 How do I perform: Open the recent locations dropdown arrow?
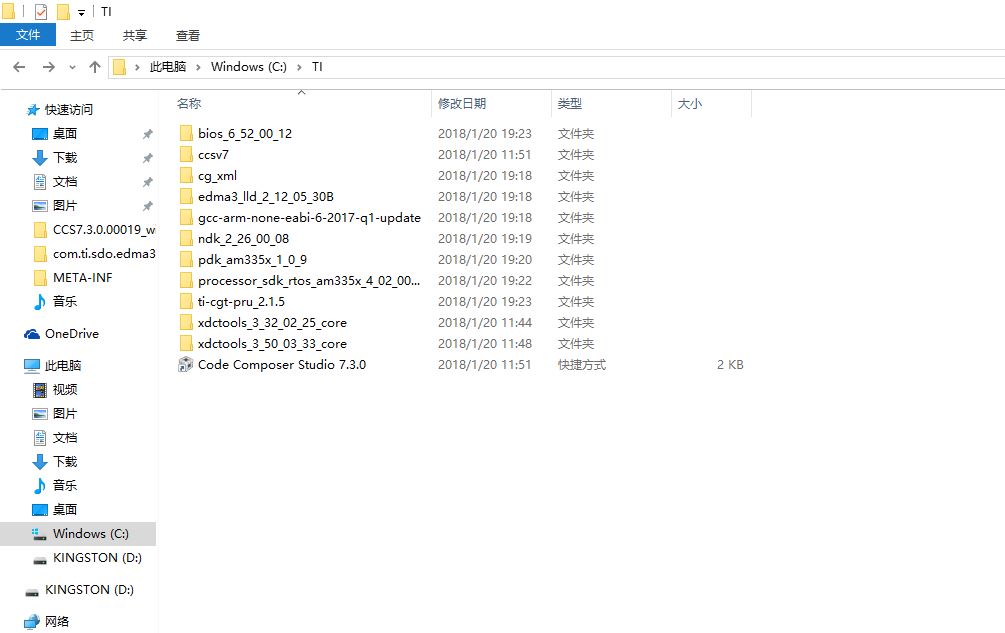coord(72,67)
